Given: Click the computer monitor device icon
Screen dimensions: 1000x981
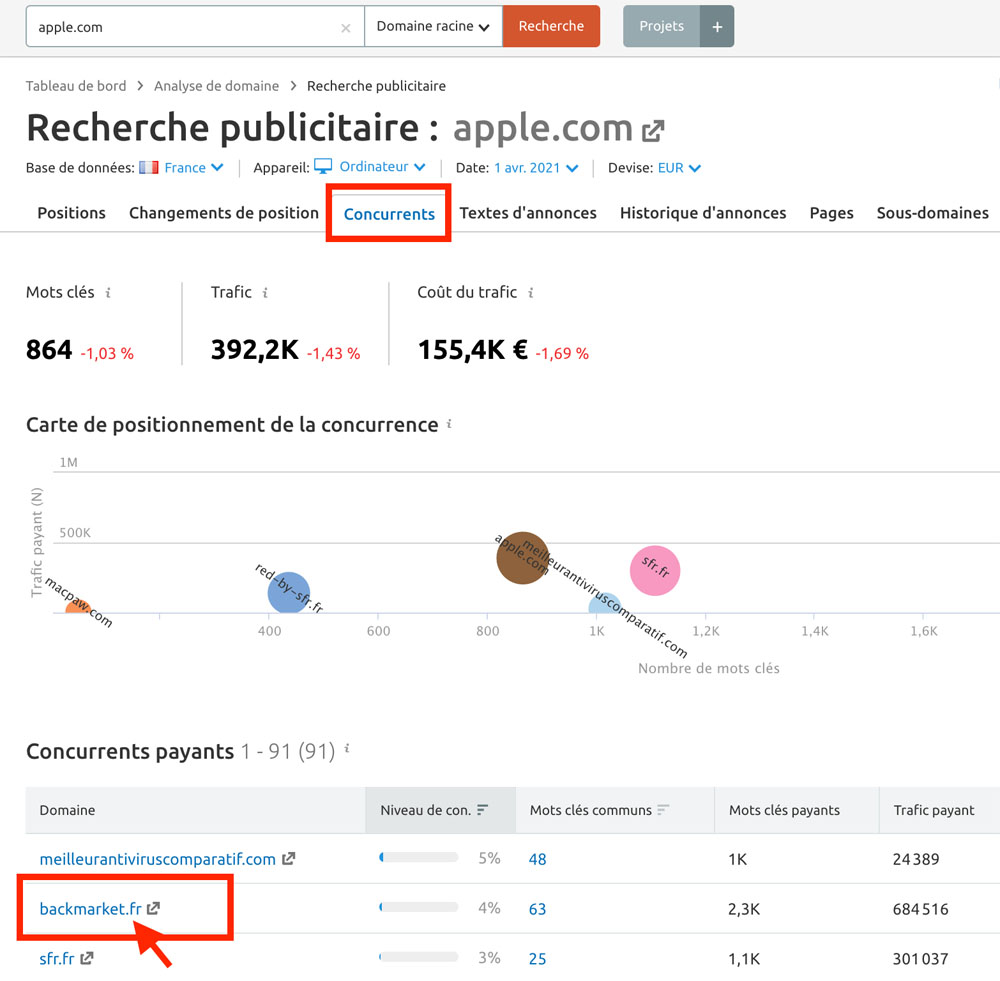Looking at the screenshot, I should 323,166.
